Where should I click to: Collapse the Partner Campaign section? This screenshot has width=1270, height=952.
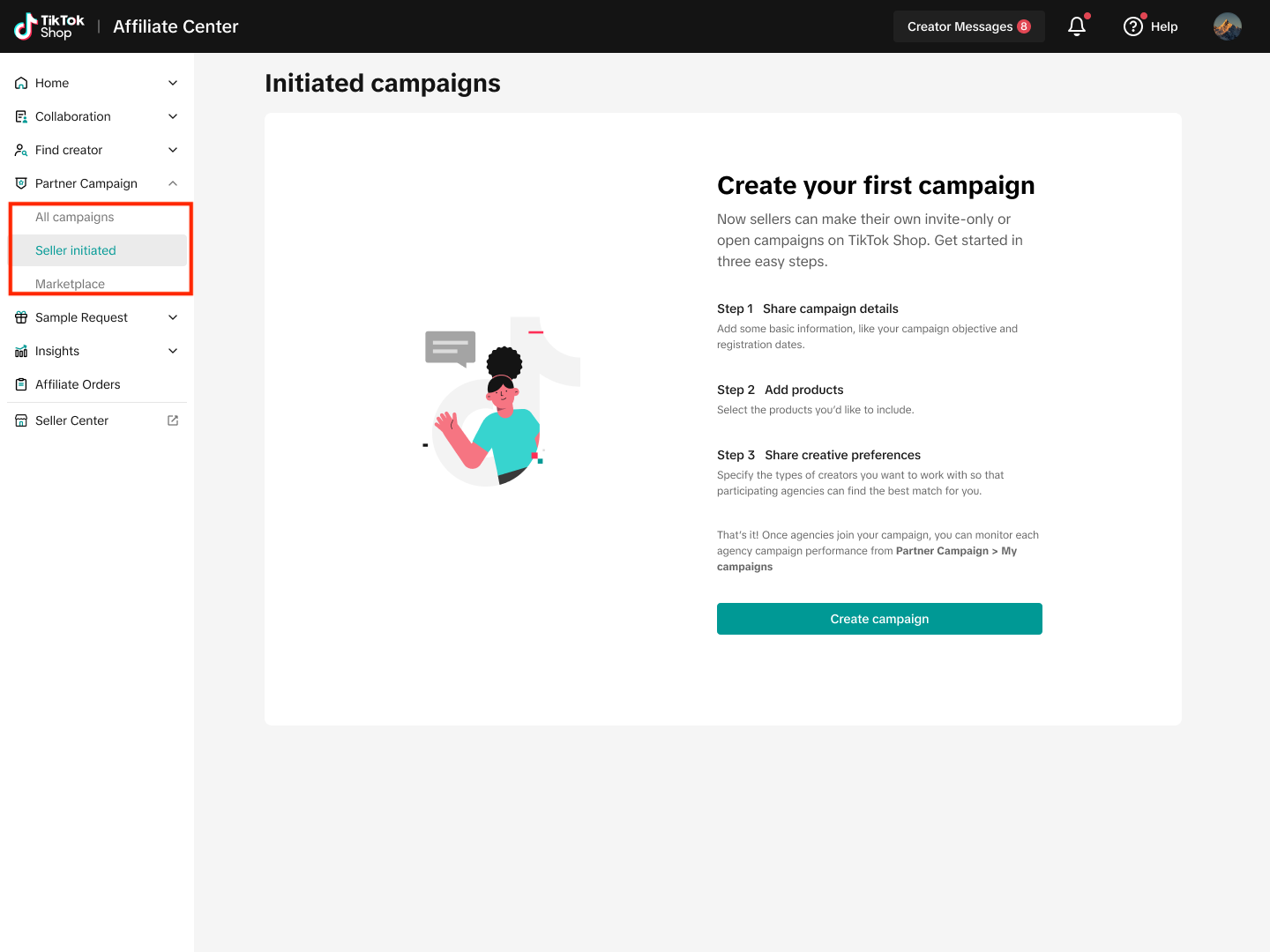(x=173, y=183)
